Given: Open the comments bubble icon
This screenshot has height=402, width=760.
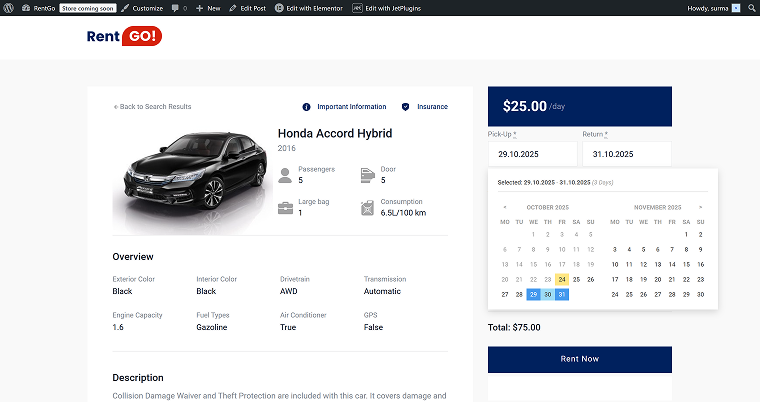Looking at the screenshot, I should click(175, 8).
